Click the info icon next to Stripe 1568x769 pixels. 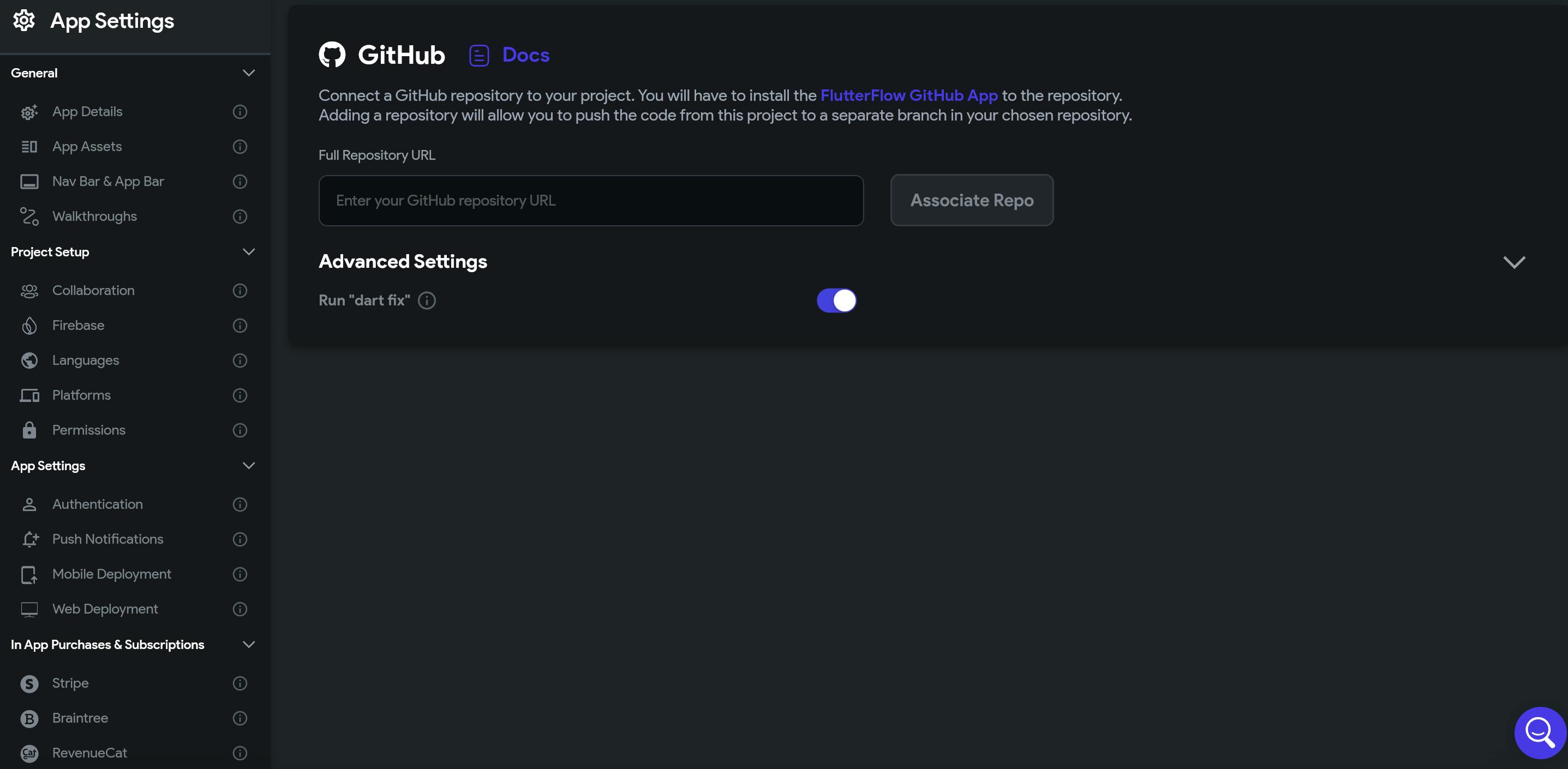coord(240,683)
